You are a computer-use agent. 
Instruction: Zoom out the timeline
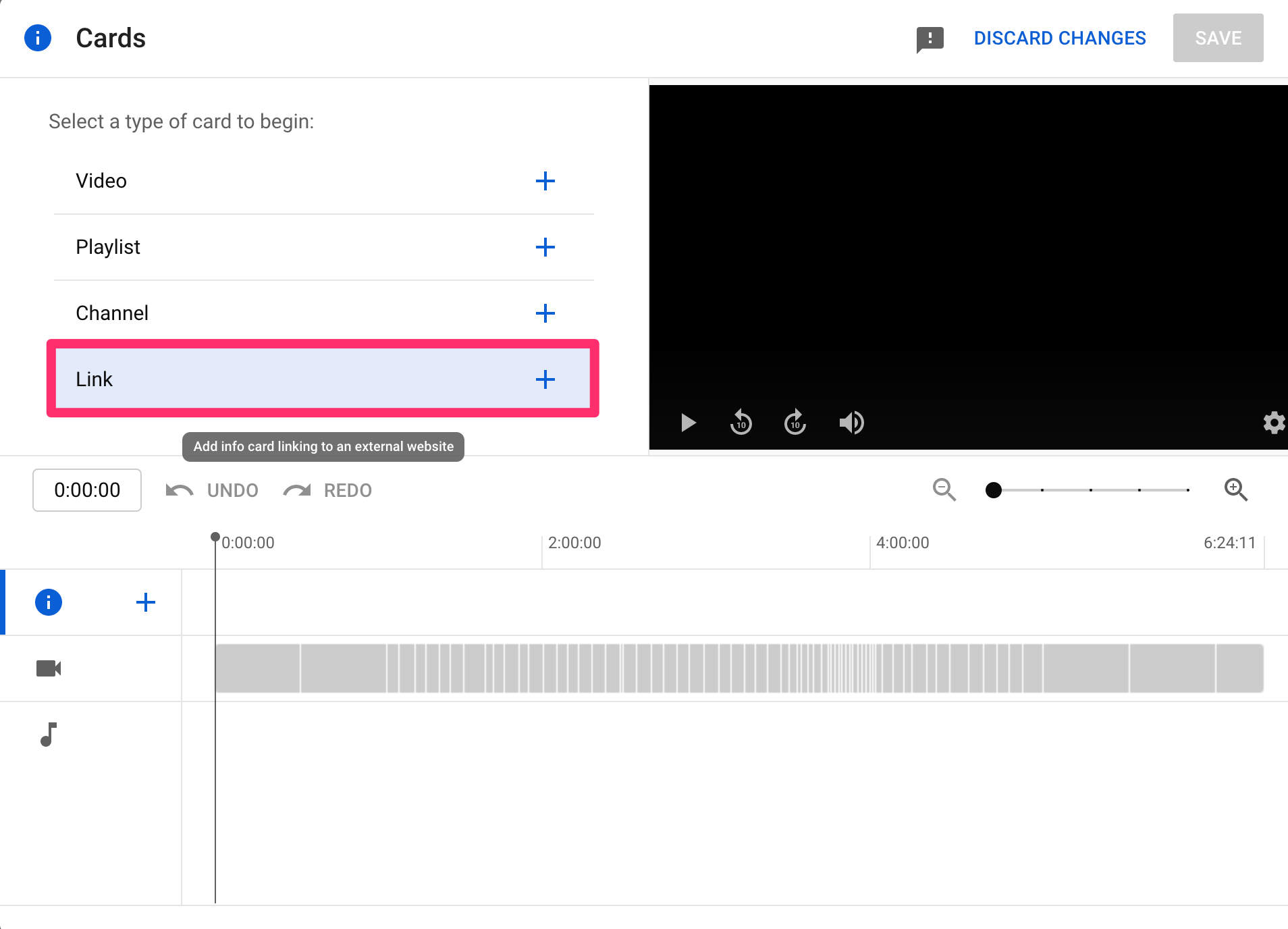pos(944,489)
